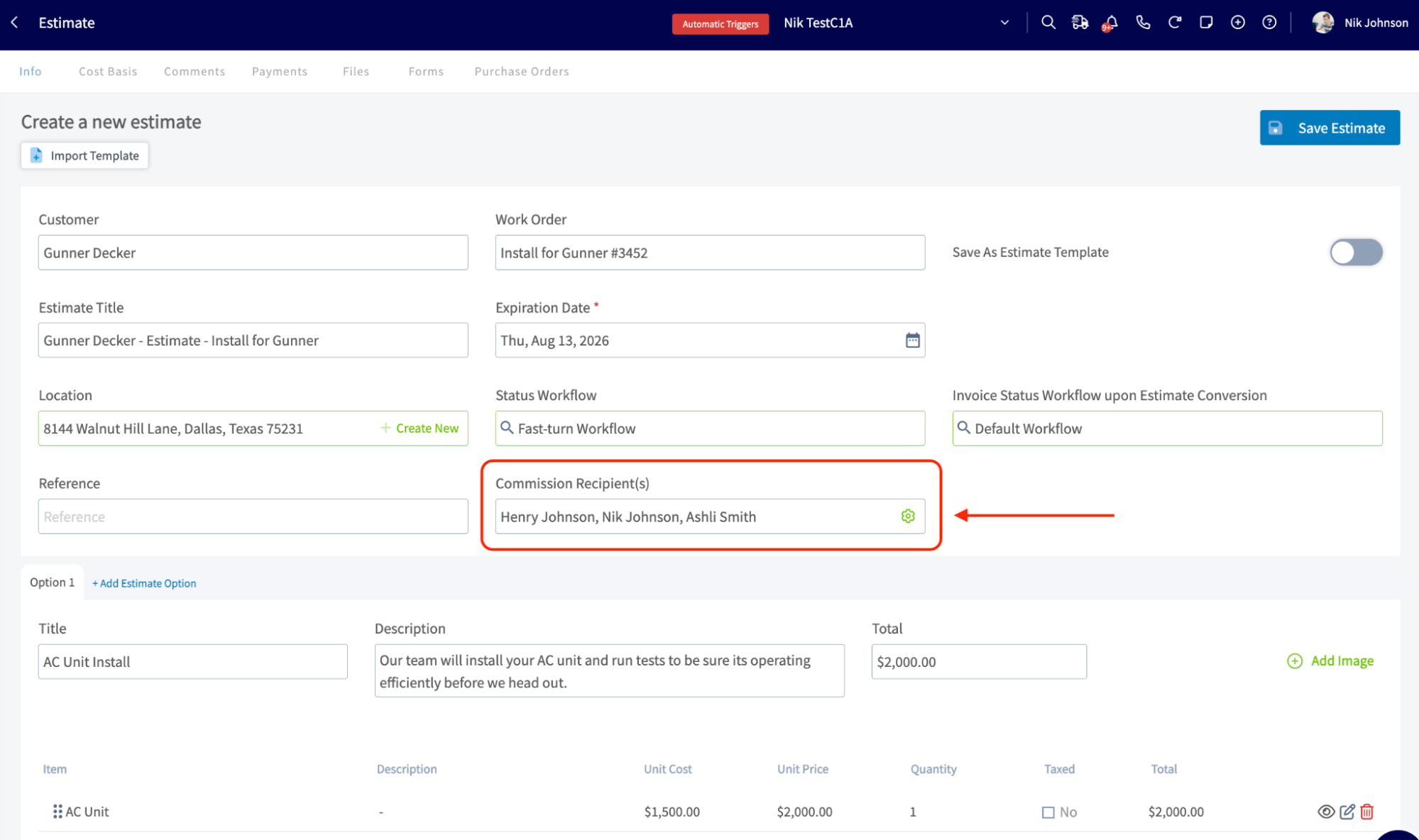This screenshot has width=1419, height=840.
Task: Delete the AC Unit line item
Action: [1367, 812]
